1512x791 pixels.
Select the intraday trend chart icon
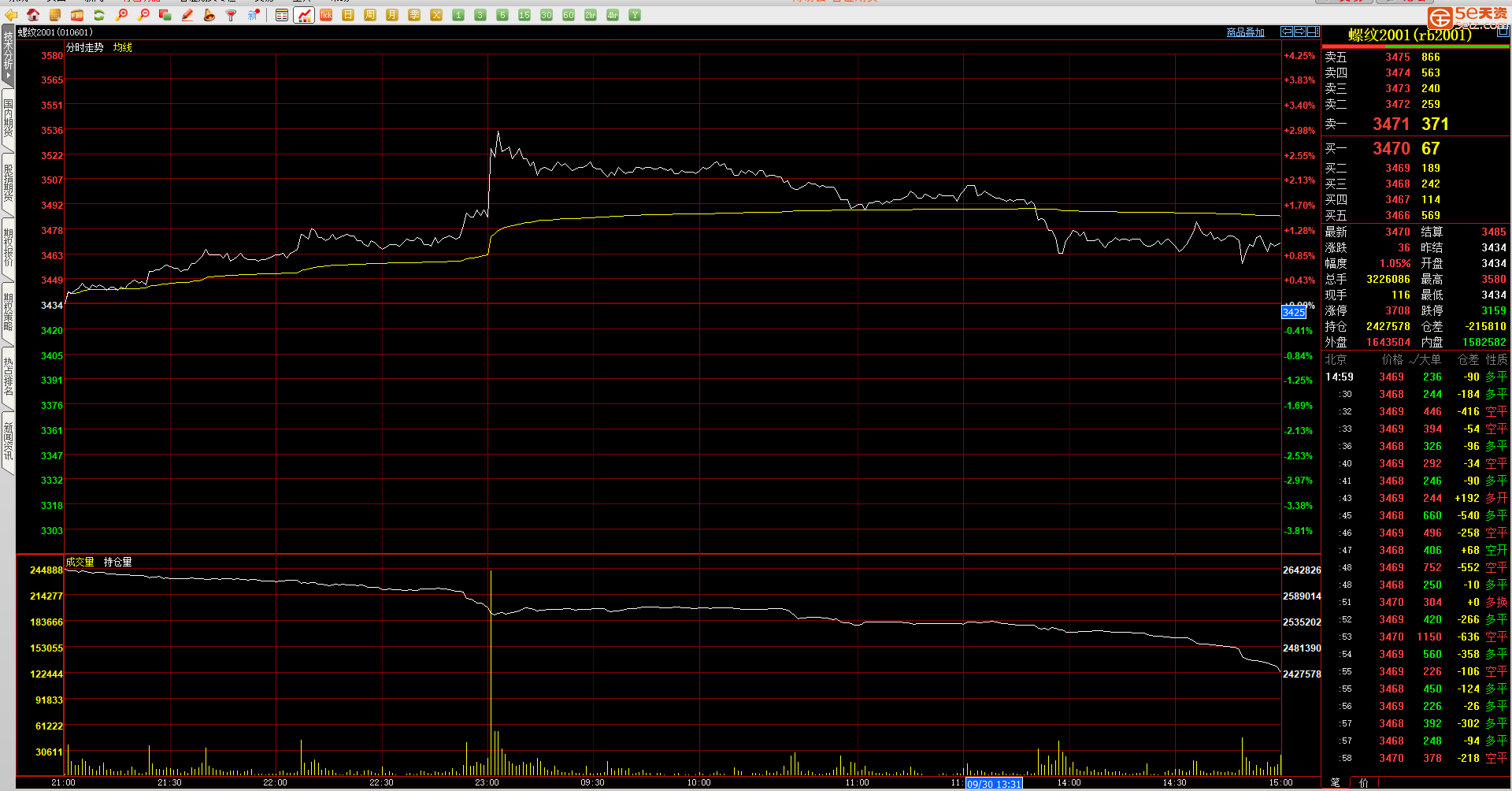point(304,15)
